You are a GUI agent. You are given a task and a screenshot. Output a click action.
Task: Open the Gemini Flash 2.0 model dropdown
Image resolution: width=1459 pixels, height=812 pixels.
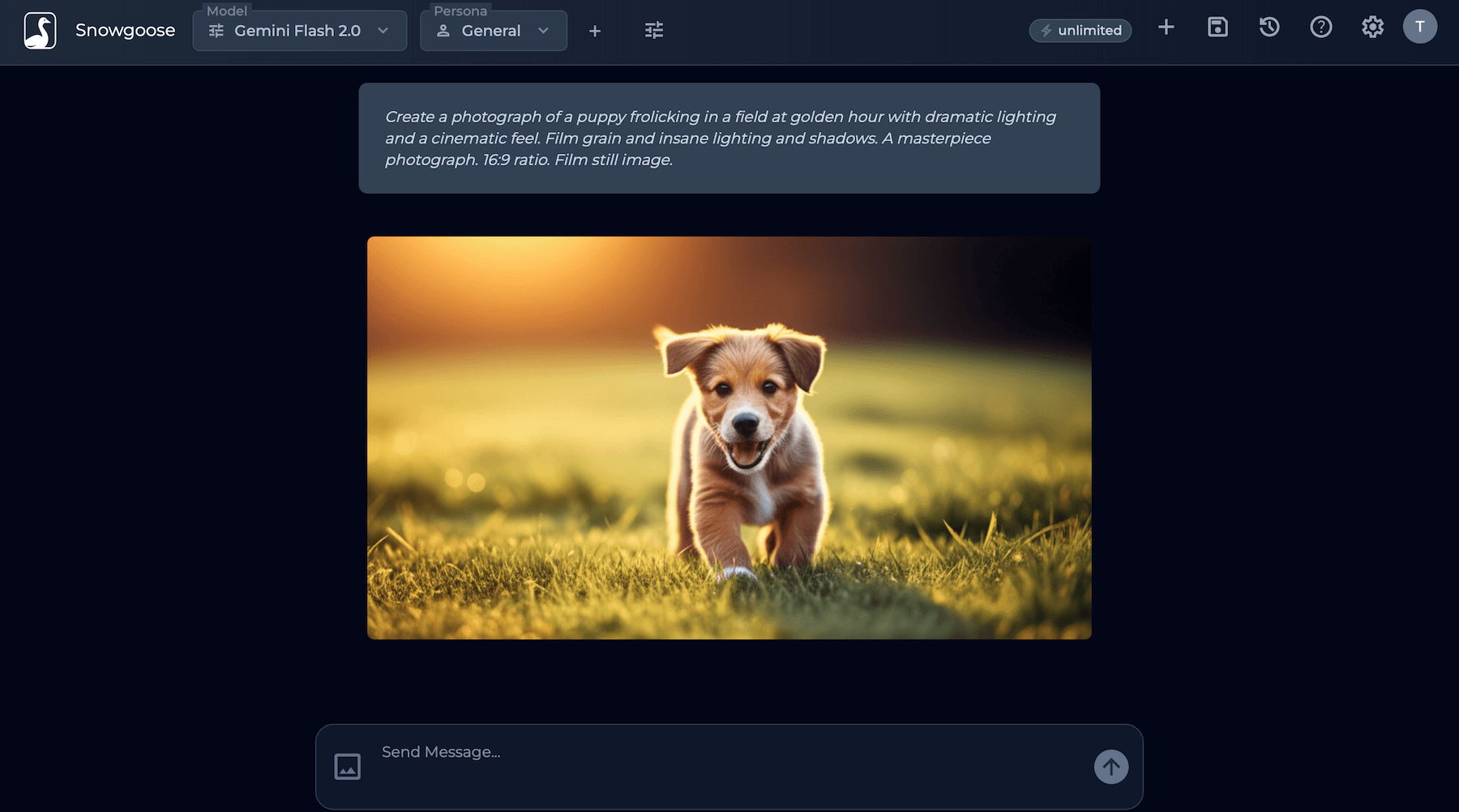tap(300, 31)
